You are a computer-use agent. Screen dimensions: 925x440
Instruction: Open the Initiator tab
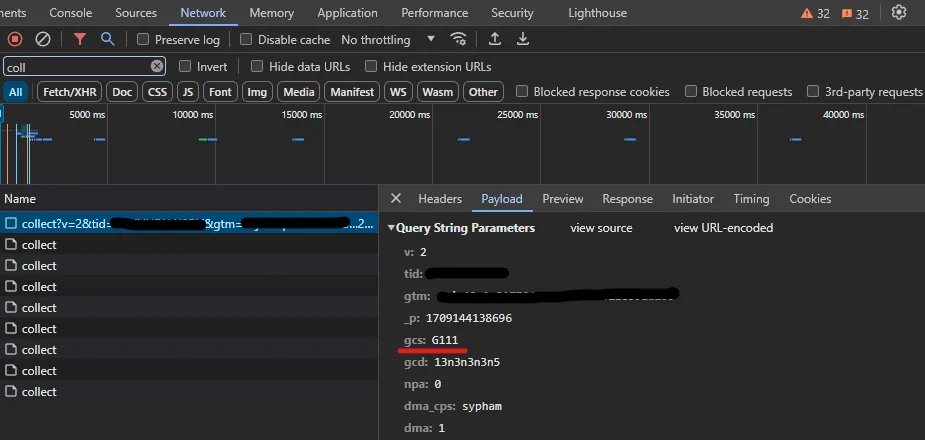(693, 199)
